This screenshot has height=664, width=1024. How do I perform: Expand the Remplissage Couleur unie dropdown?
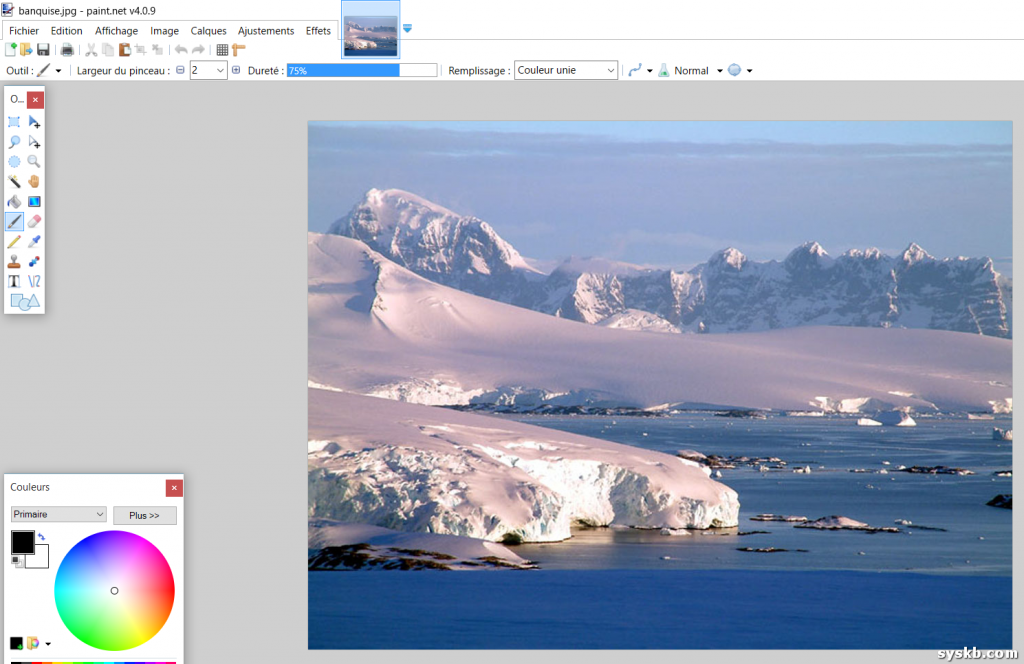click(x=566, y=70)
